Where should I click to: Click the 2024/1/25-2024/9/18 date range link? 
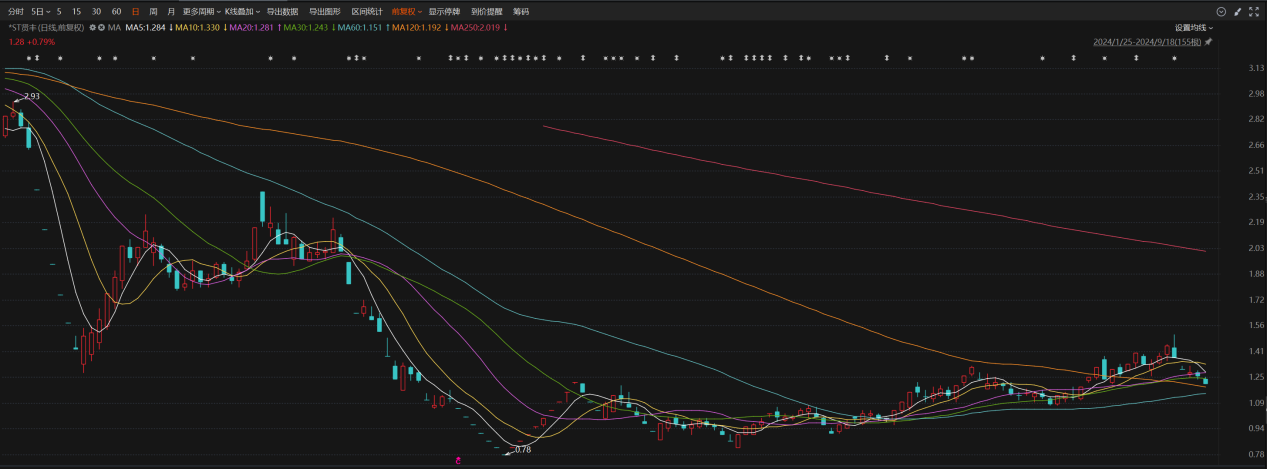click(x=1147, y=42)
